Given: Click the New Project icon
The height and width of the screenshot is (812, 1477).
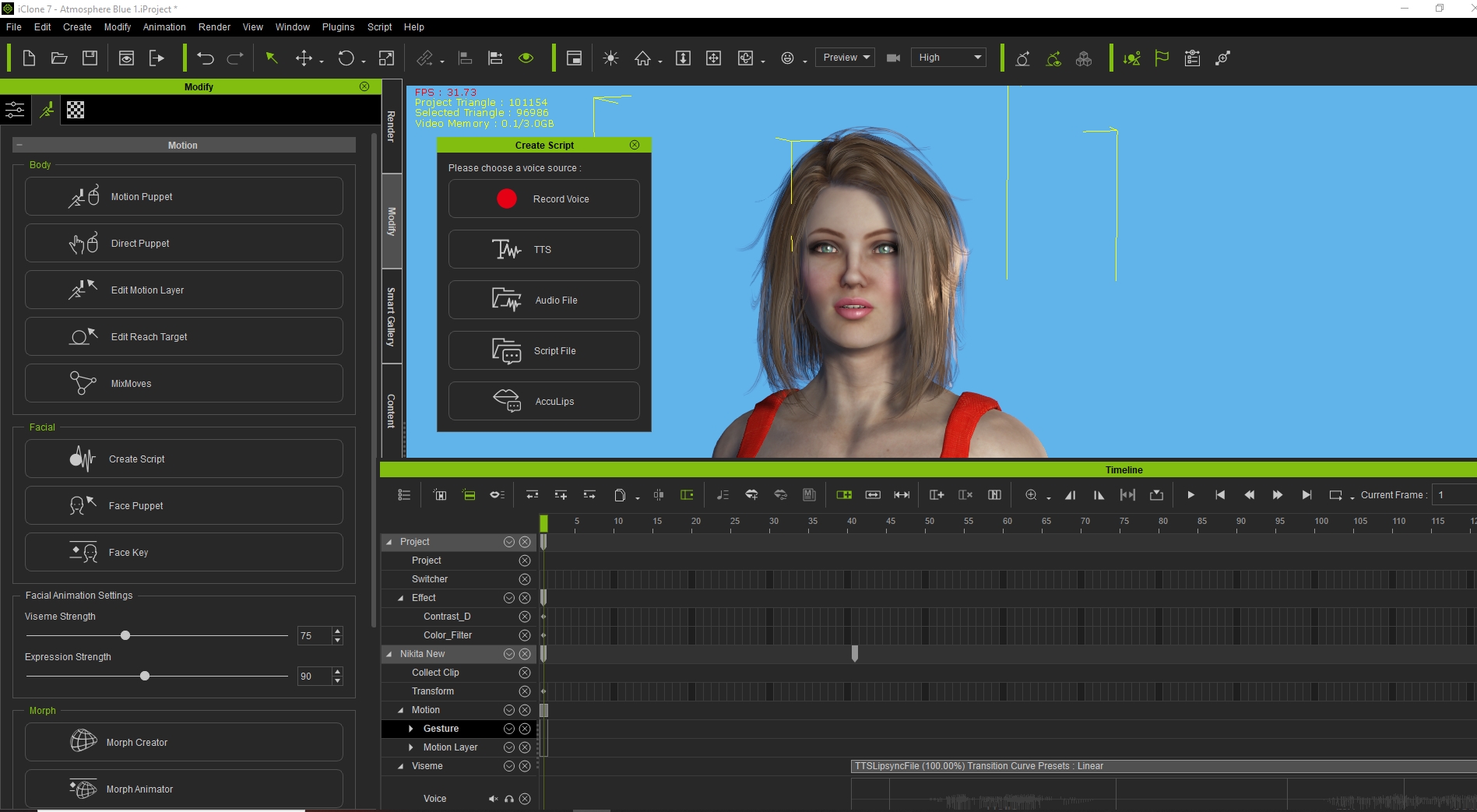Looking at the screenshot, I should point(29,58).
